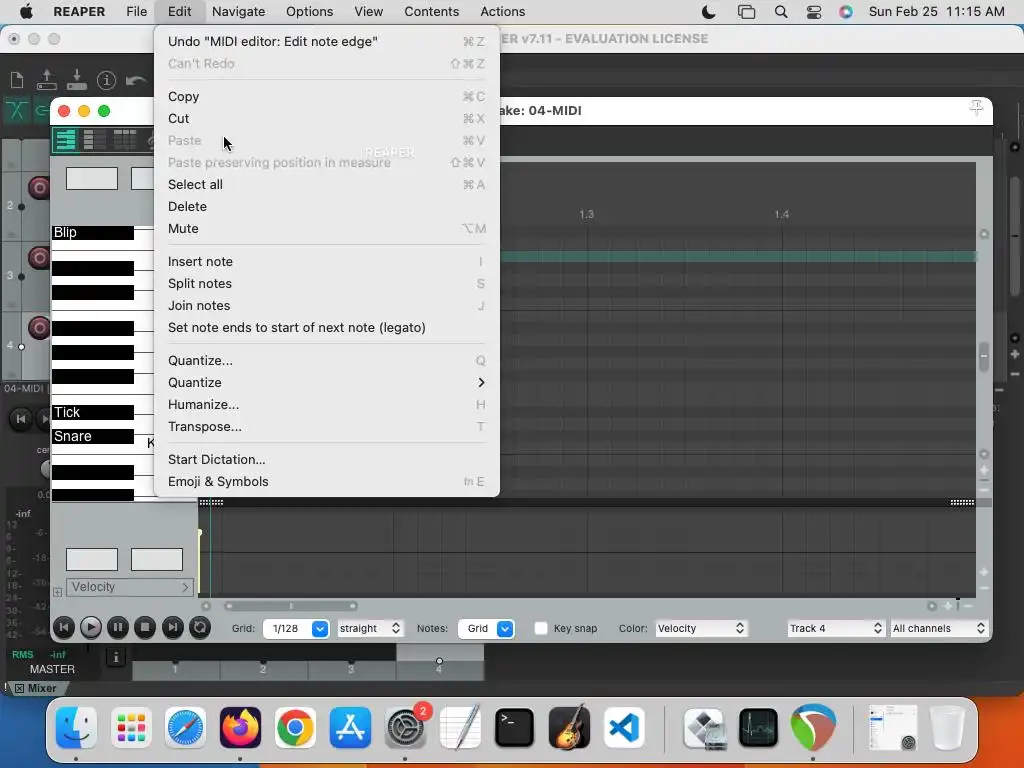Open the Contents menu in menu bar
The image size is (1024, 768).
click(x=431, y=12)
